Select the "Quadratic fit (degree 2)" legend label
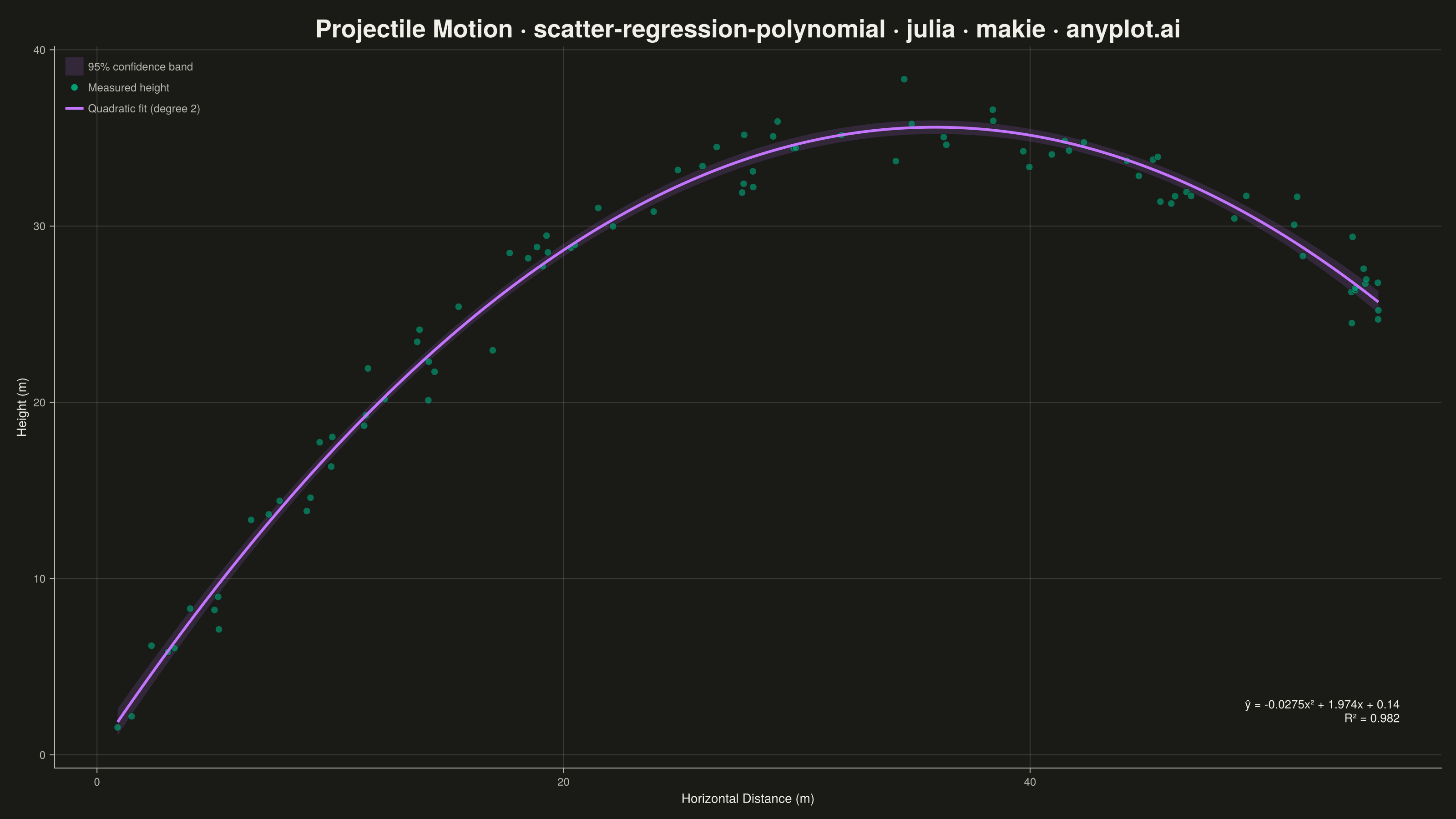This screenshot has width=1456, height=819. [x=144, y=109]
